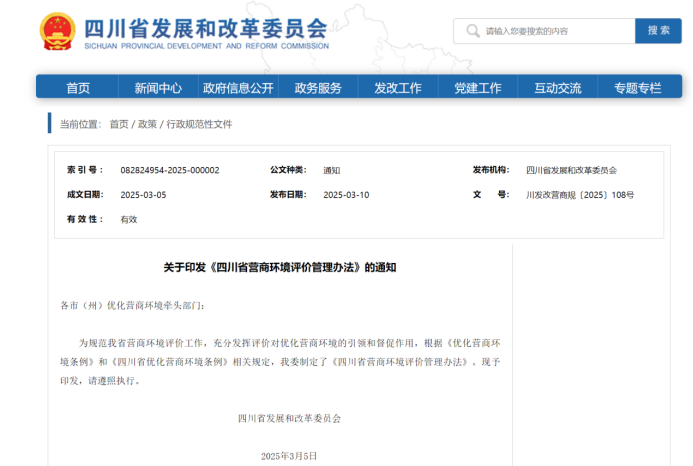The width and height of the screenshot is (693, 466).
Task: Go to 专题专栏 navigation item
Action: coord(638,88)
